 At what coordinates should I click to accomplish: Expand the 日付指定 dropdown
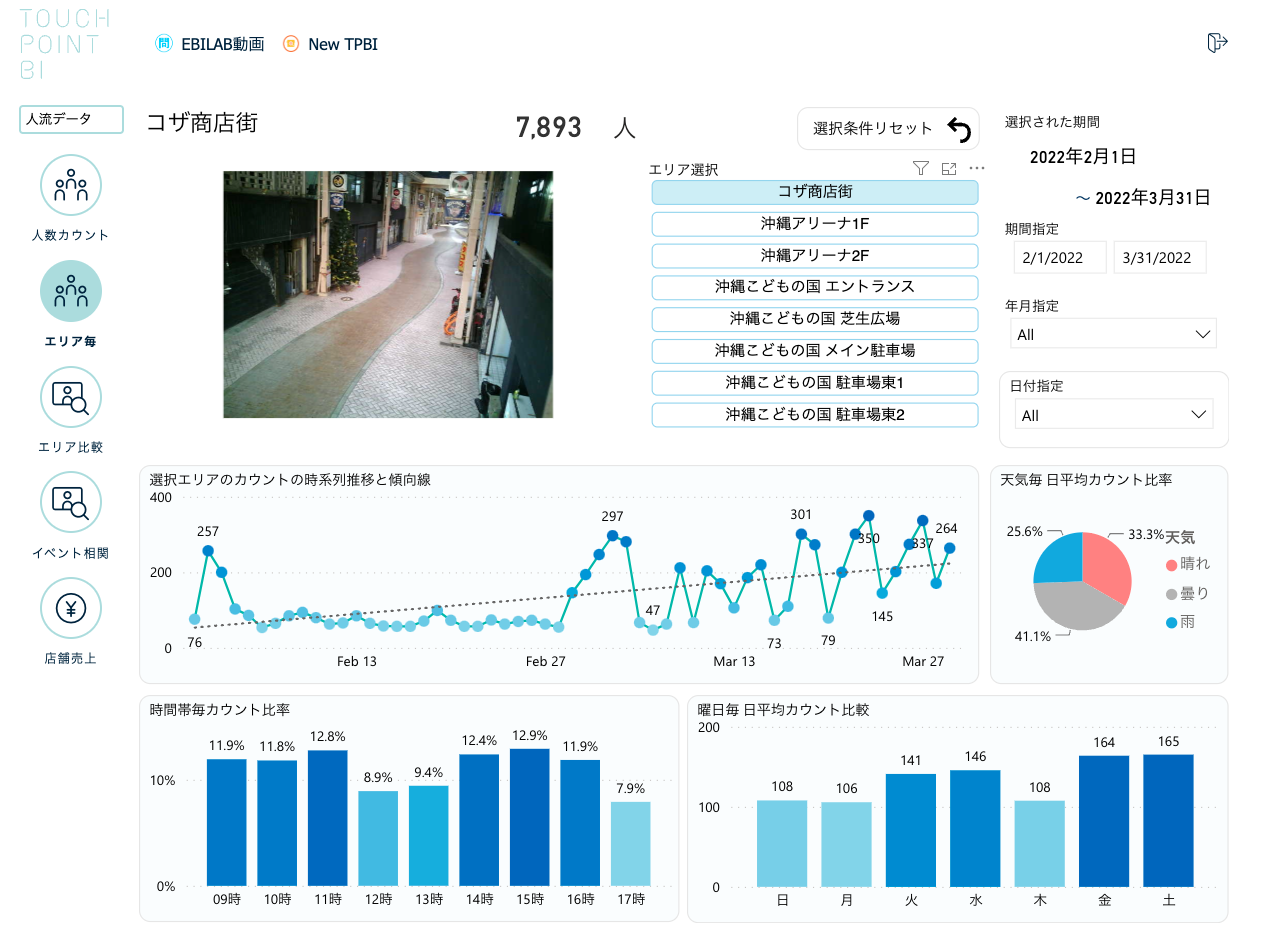[x=1113, y=414]
